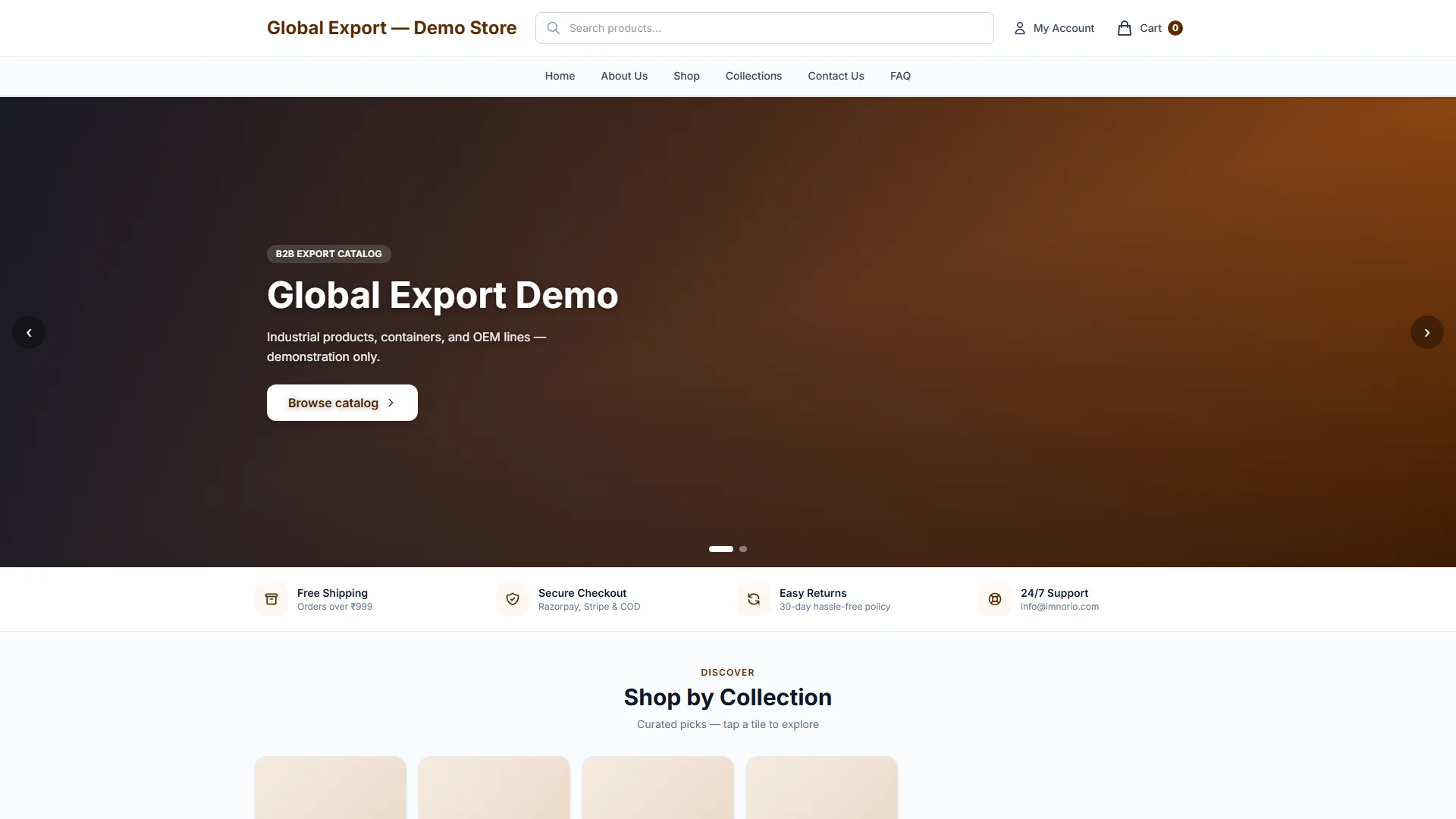
Task: Open the About Us page
Action: pos(624,76)
